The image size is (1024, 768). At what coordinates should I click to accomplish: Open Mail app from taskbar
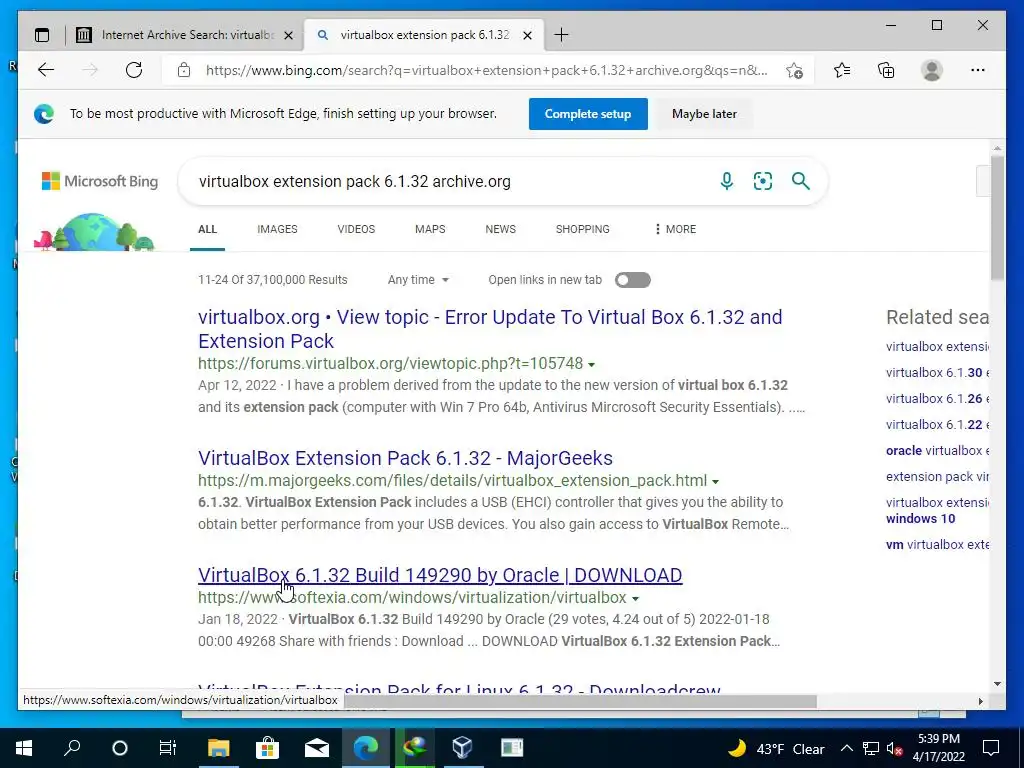coord(317,748)
